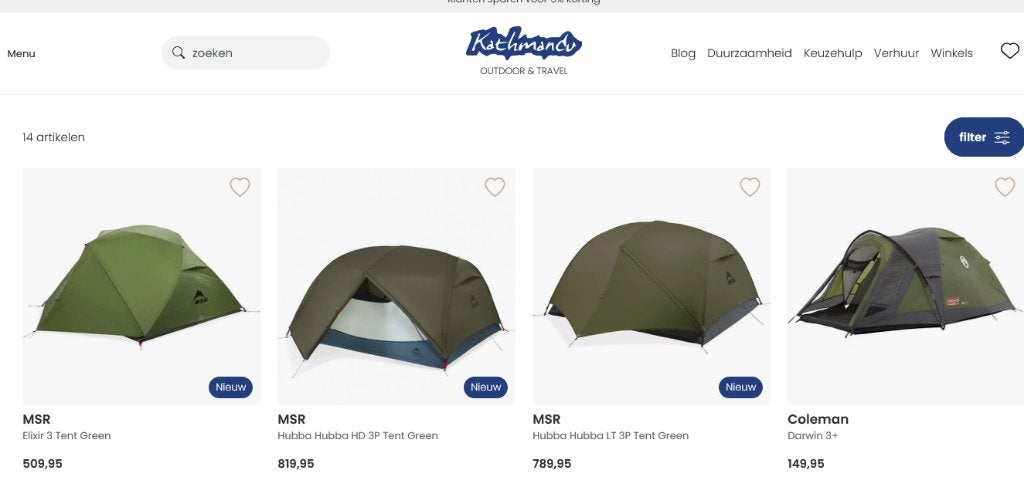View the Hubba Hubba HD 3P image
This screenshot has height=487, width=1024.
(396, 287)
